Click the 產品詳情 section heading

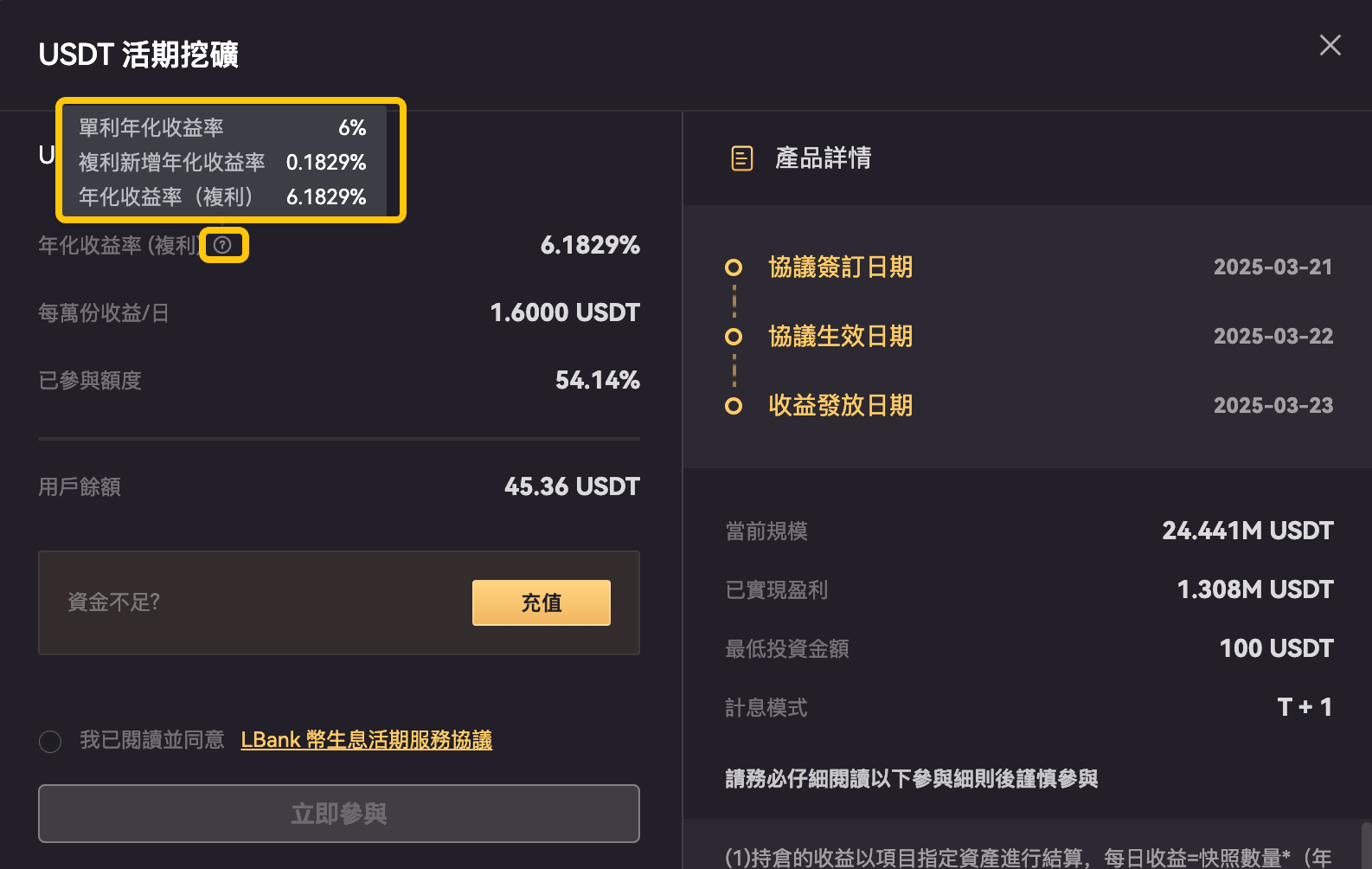coord(823,158)
